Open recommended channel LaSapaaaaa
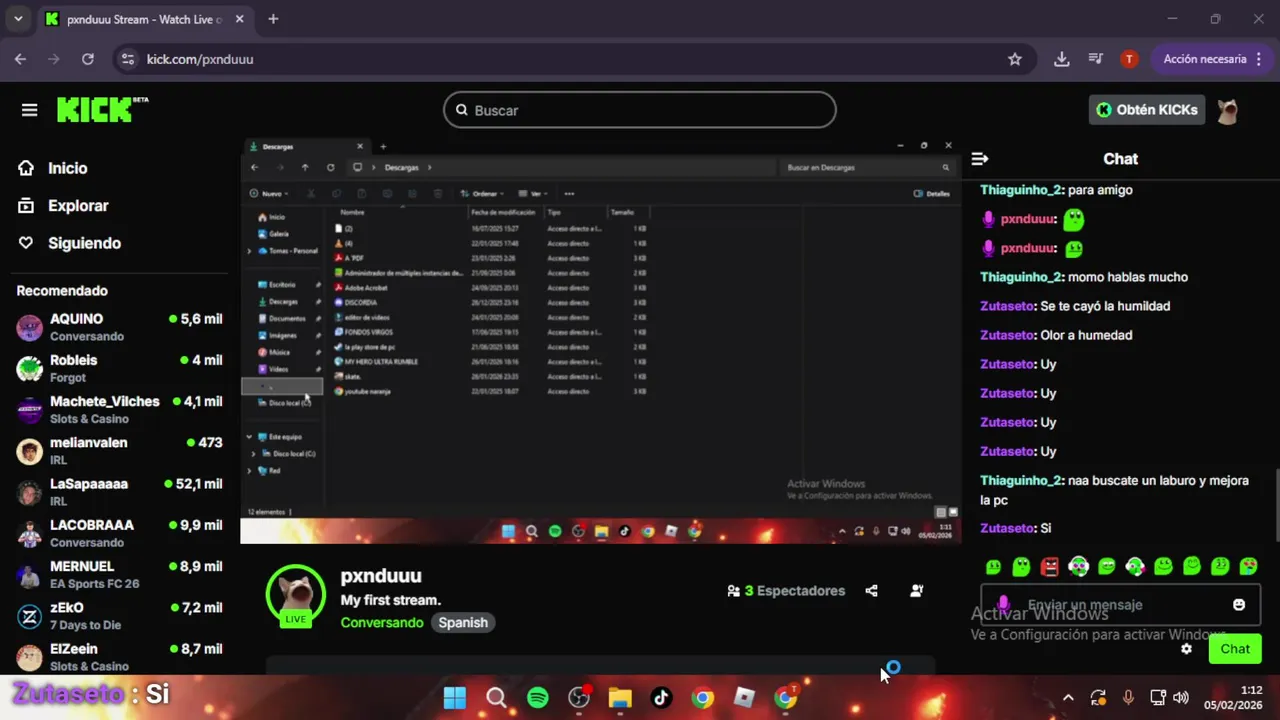Screen dimensions: 1280x720 click(x=120, y=492)
